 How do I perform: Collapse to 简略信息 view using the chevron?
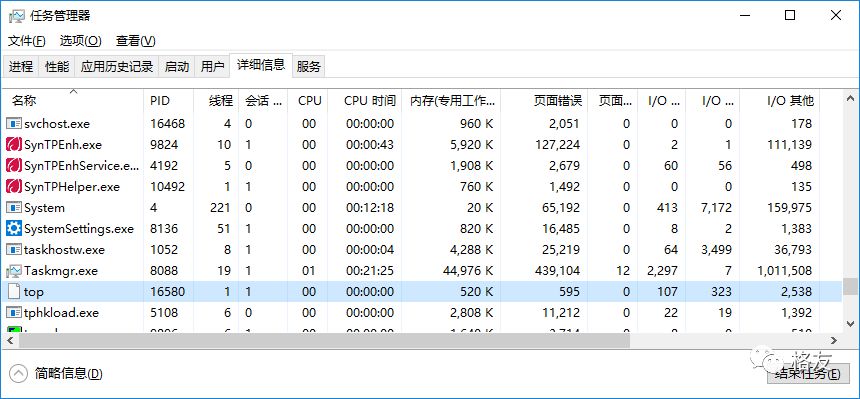[18, 374]
